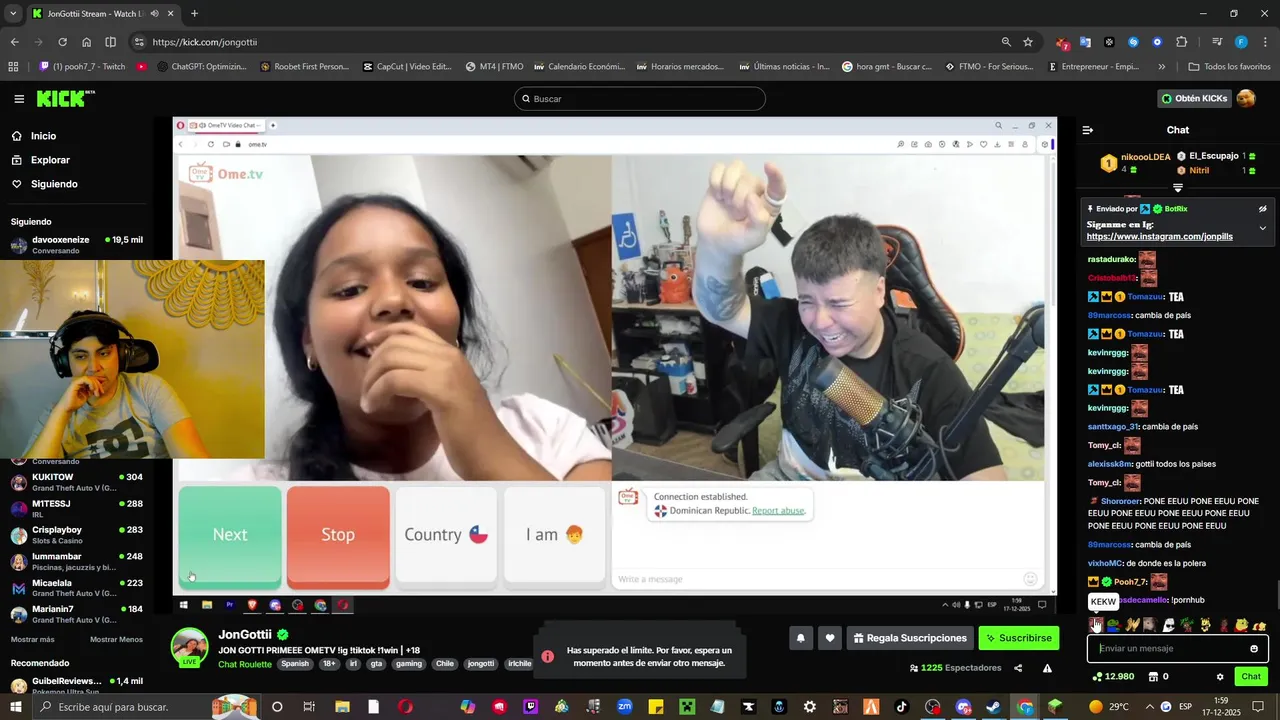Screen dimensions: 1280x720
Task: Open Steam from Windows taskbar
Action: pos(993,707)
